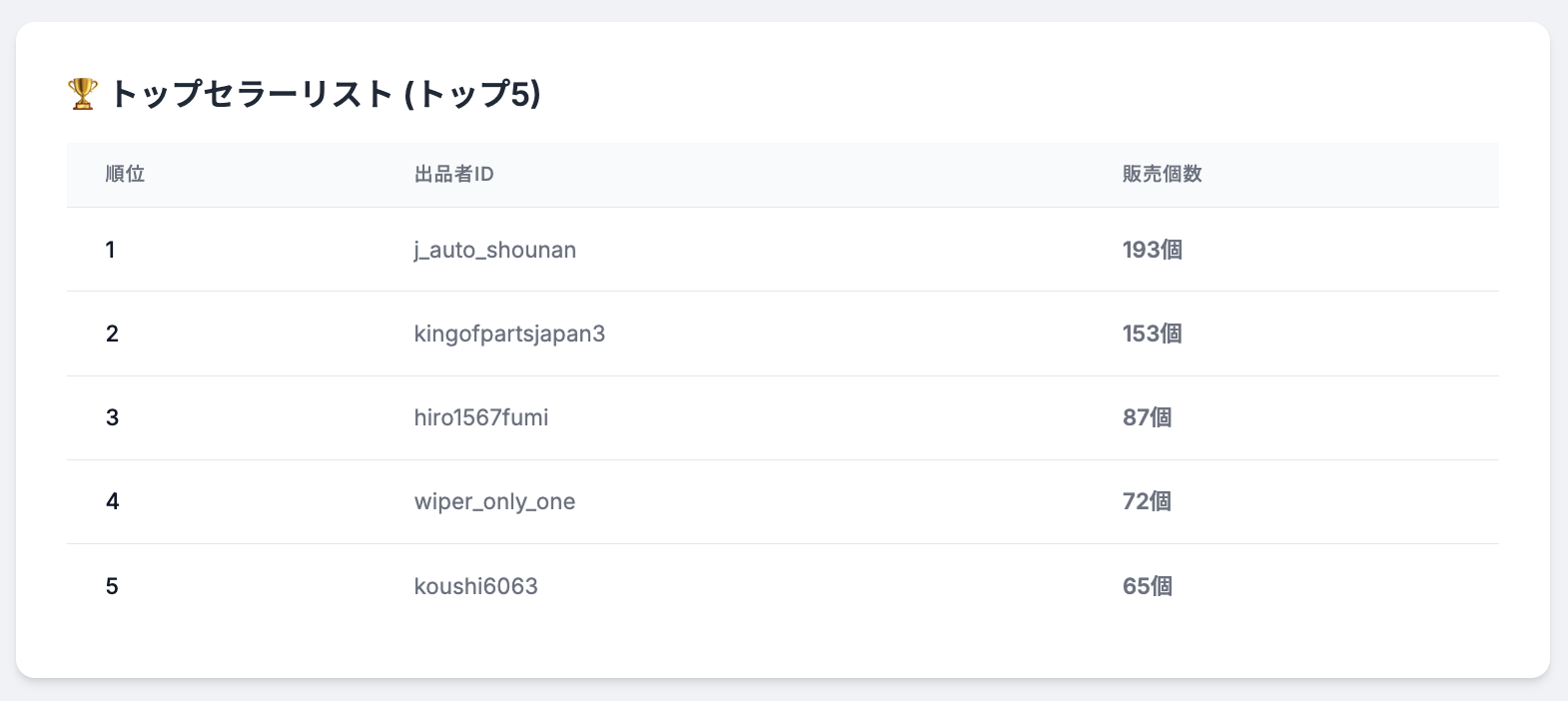
Task: Click the 販売個数 column header
Action: point(1162,175)
